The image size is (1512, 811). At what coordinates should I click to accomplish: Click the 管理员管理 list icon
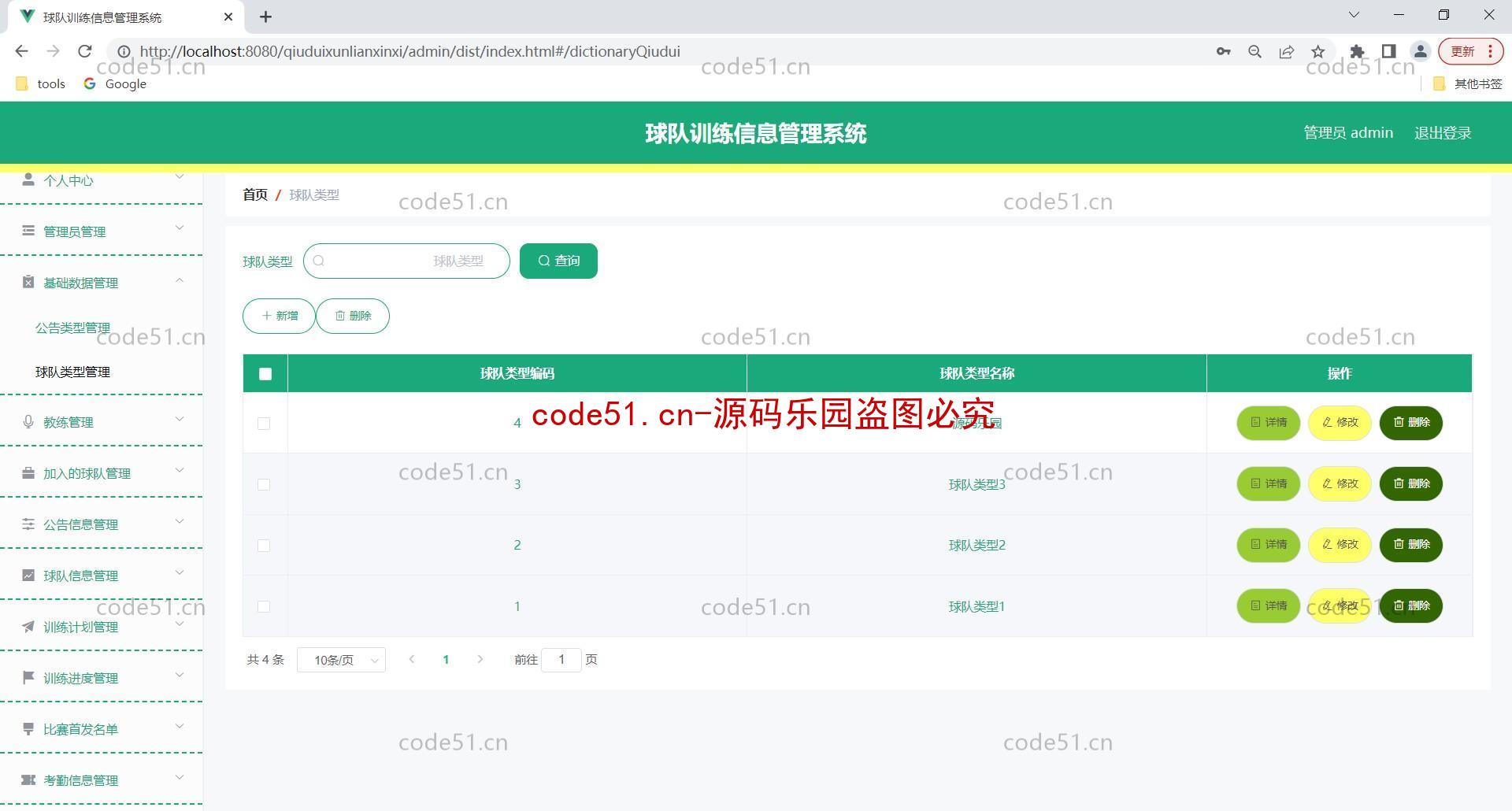pos(28,231)
